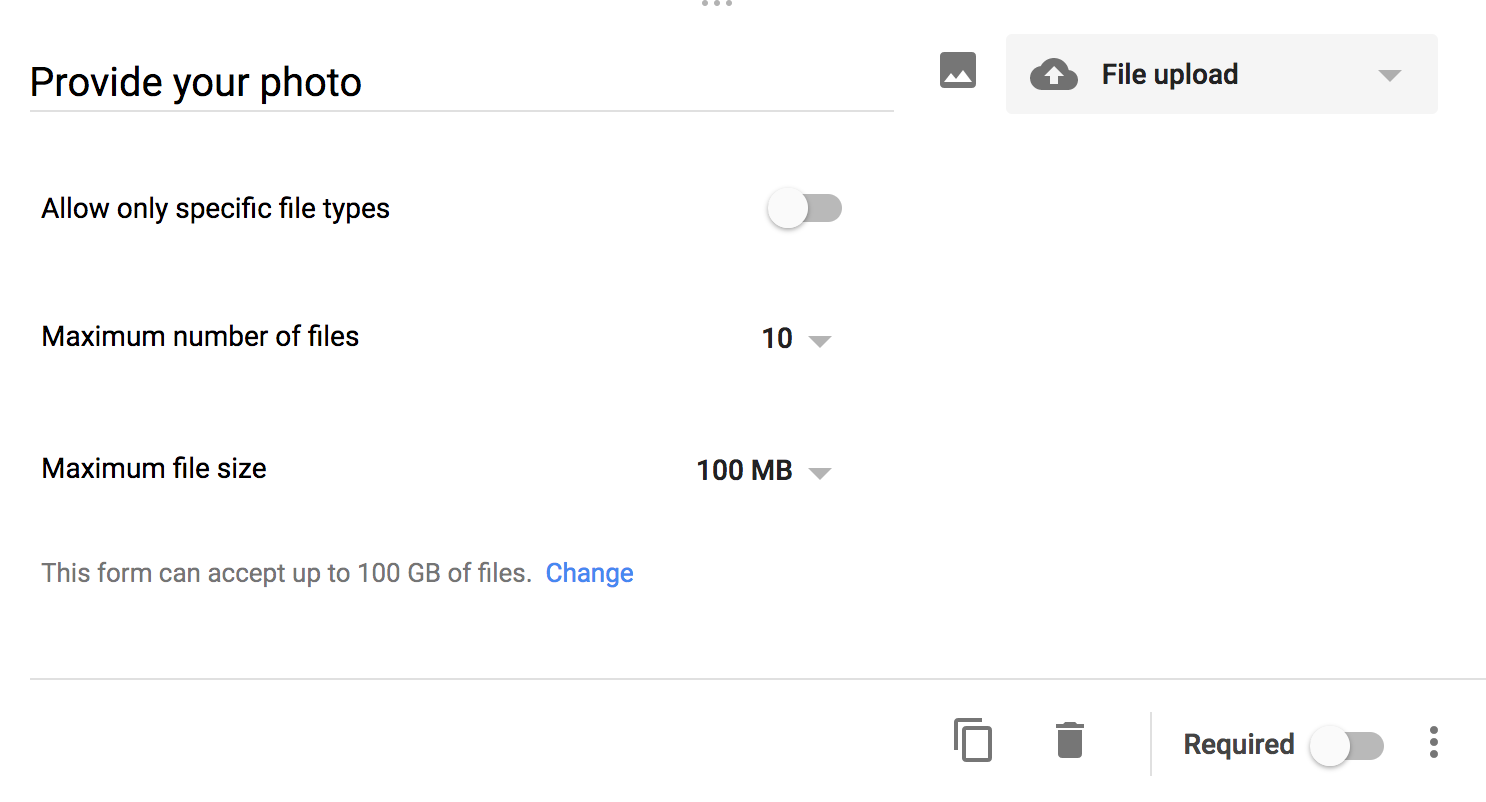Expand the question type arrow next to File upload
1486x802 pixels.
click(x=1389, y=76)
